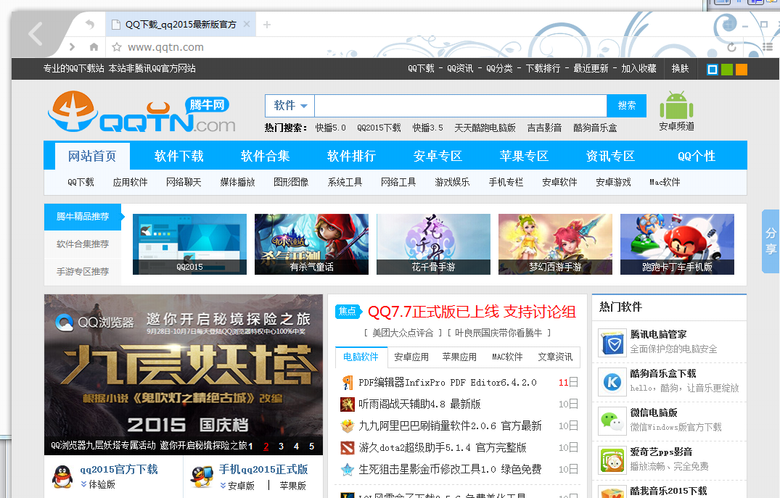Open 腾讯电脑管家 shield icon

pyautogui.click(x=612, y=343)
